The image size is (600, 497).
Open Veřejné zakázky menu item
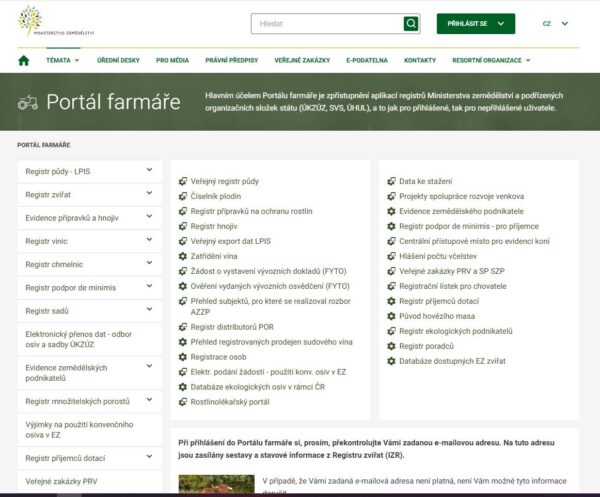[302, 60]
